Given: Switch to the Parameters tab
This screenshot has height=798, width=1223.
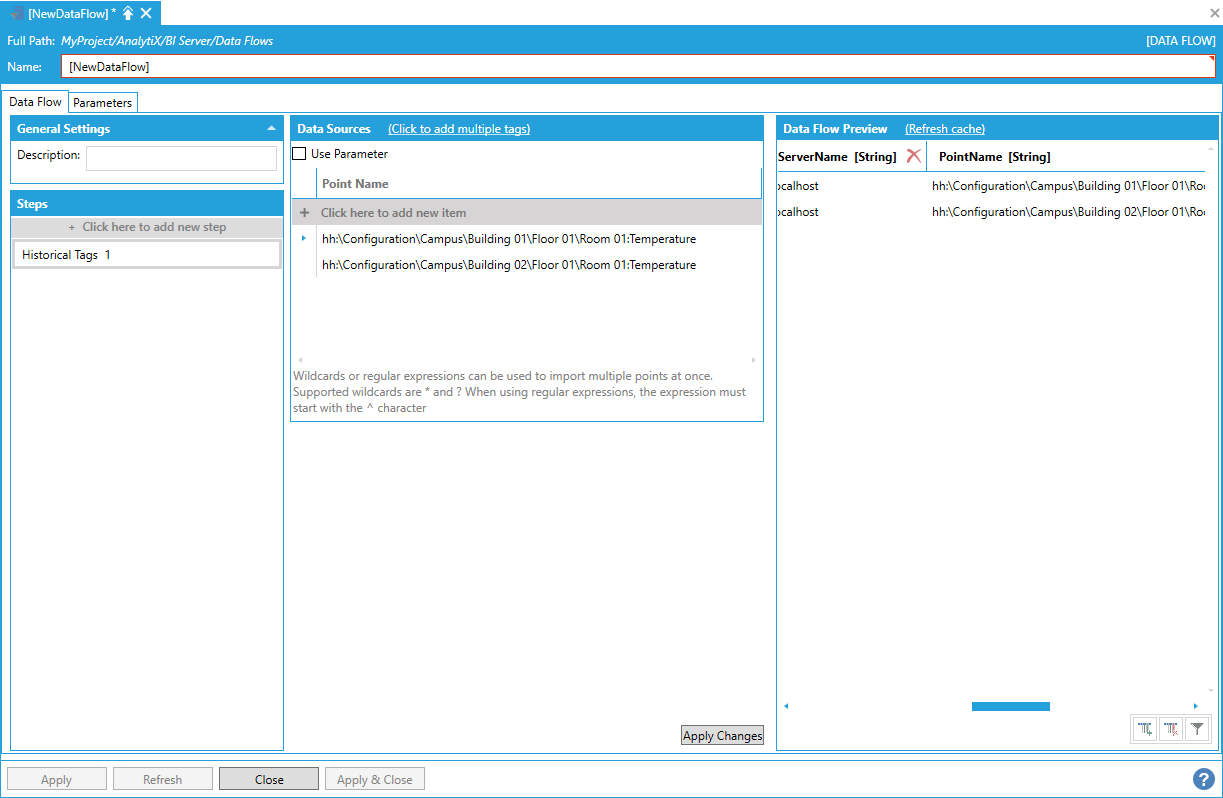Looking at the screenshot, I should 102,103.
